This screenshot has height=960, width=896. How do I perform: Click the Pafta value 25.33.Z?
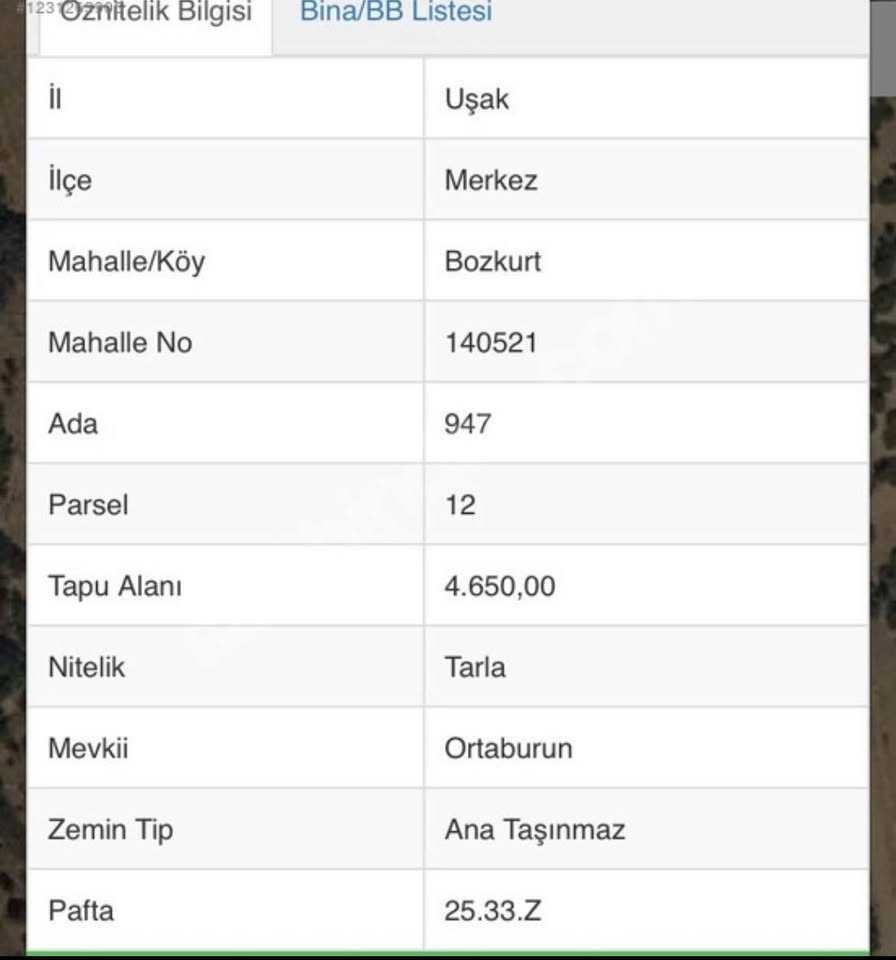pos(494,911)
